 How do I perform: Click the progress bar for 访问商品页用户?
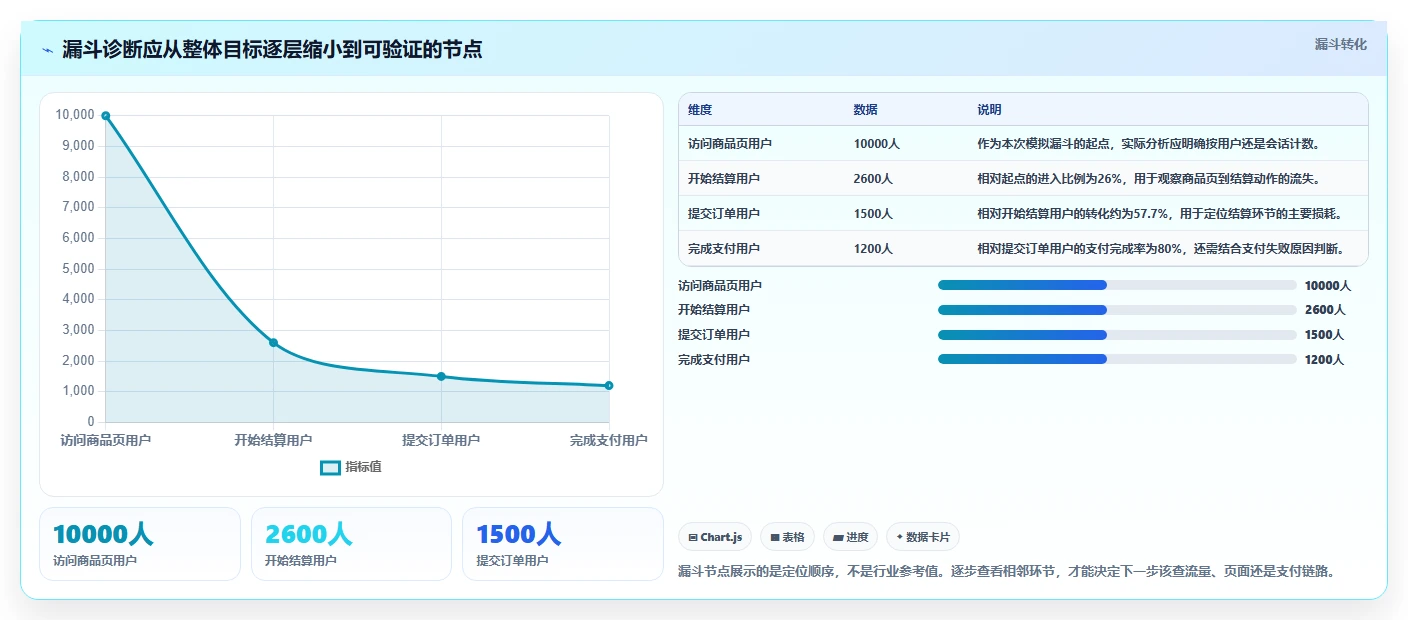click(x=1117, y=285)
